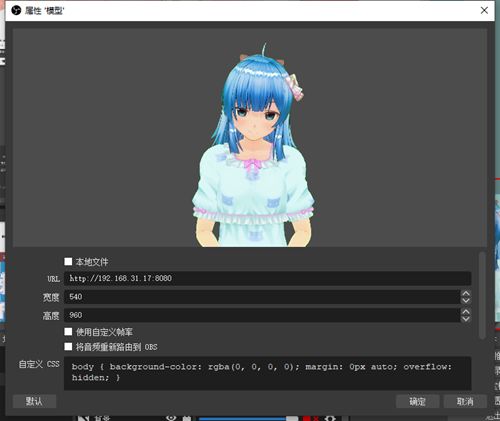
Task: Click the 宽度 field showing 540
Action: (x=262, y=297)
